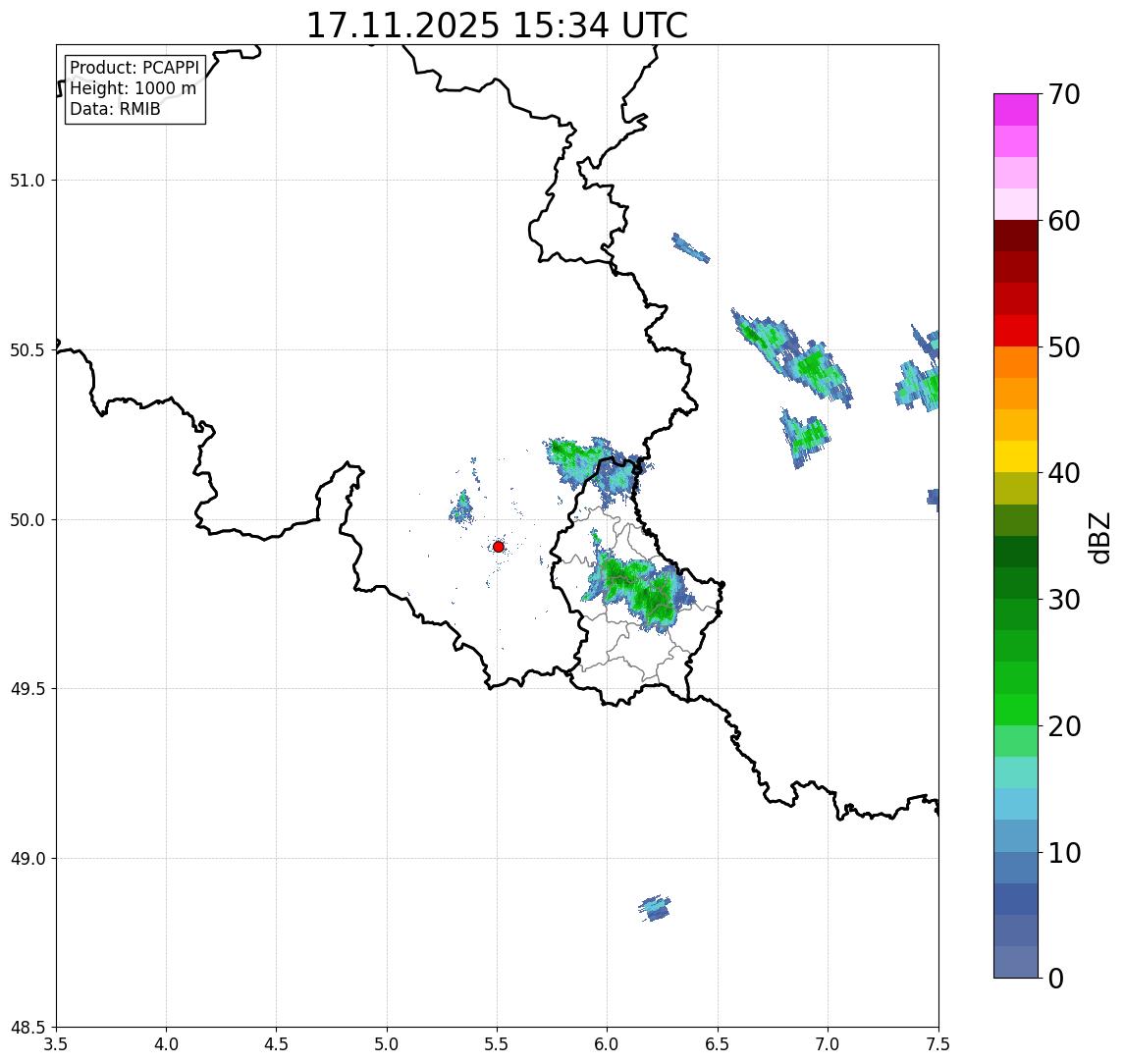Click the latitude axis label 49.5
The image size is (1124, 1064).
pos(27,689)
